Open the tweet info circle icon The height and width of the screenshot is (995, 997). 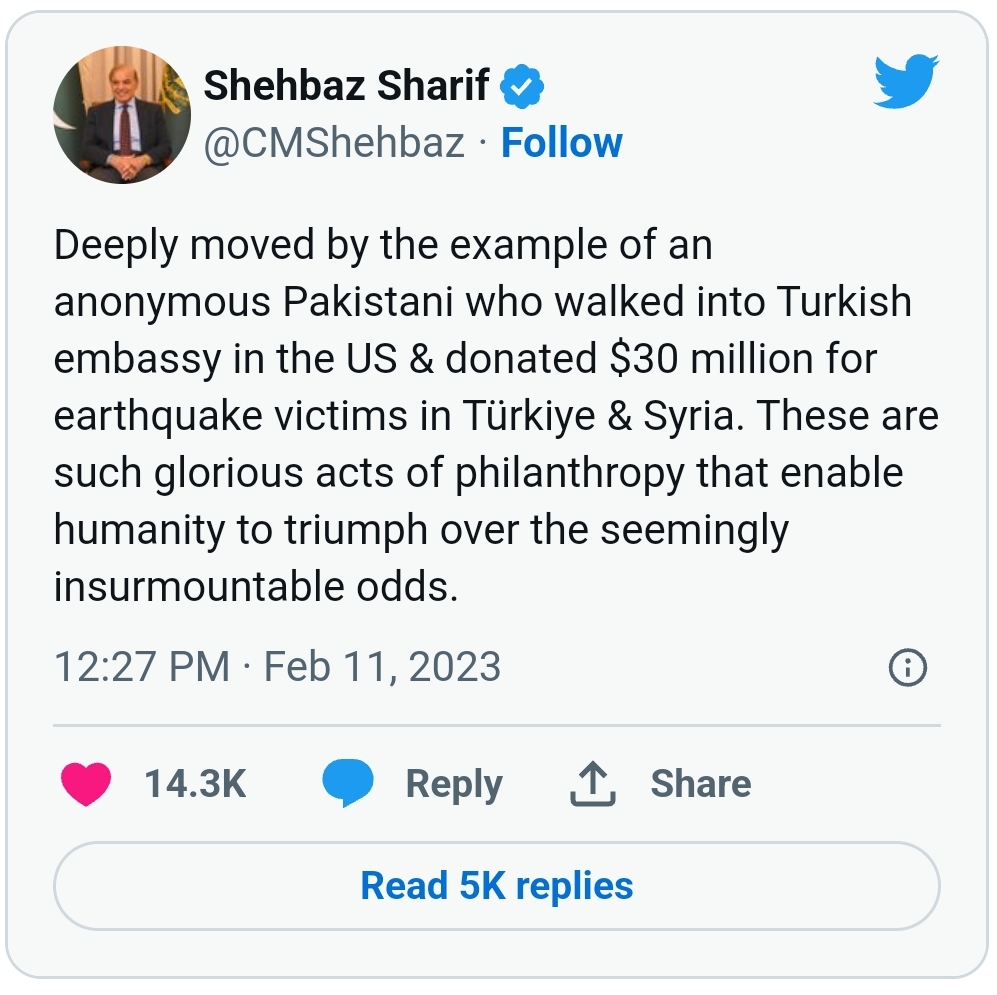pyautogui.click(x=907, y=667)
